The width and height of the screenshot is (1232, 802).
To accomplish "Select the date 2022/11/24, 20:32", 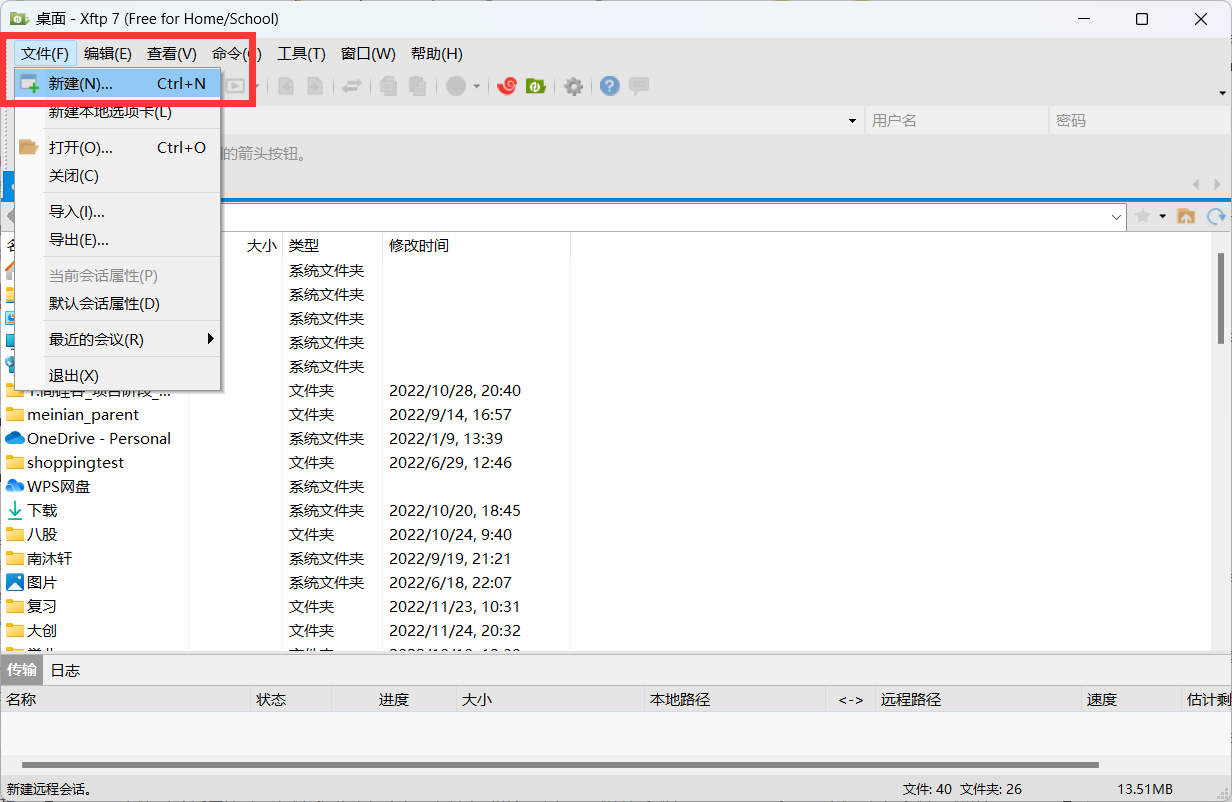I will coord(454,630).
